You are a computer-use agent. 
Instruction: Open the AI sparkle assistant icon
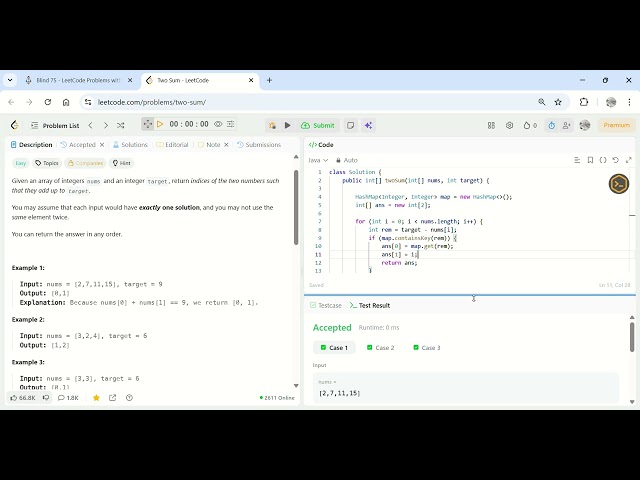(x=368, y=125)
